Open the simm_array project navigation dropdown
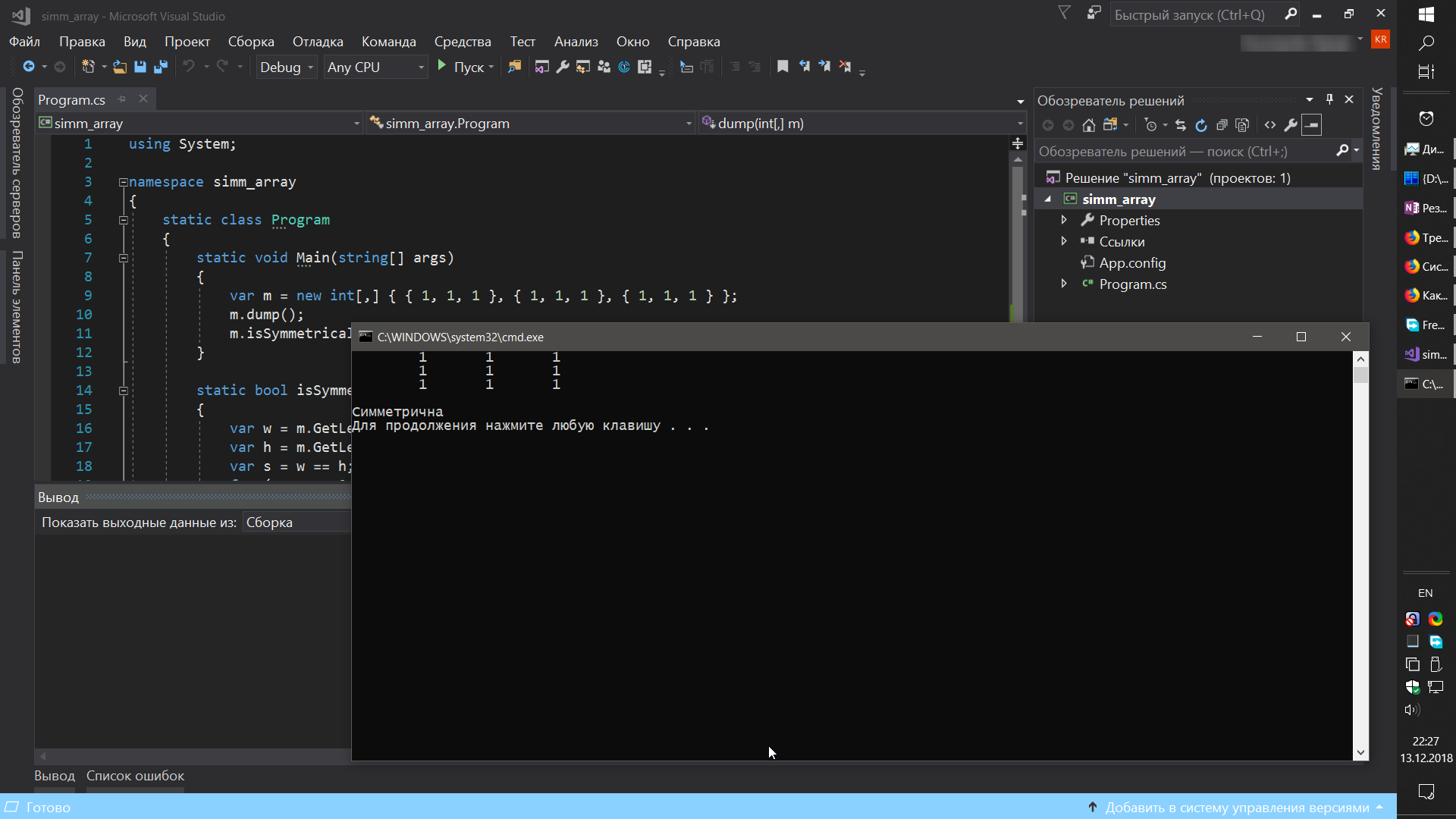The width and height of the screenshot is (1456, 819). tap(199, 123)
